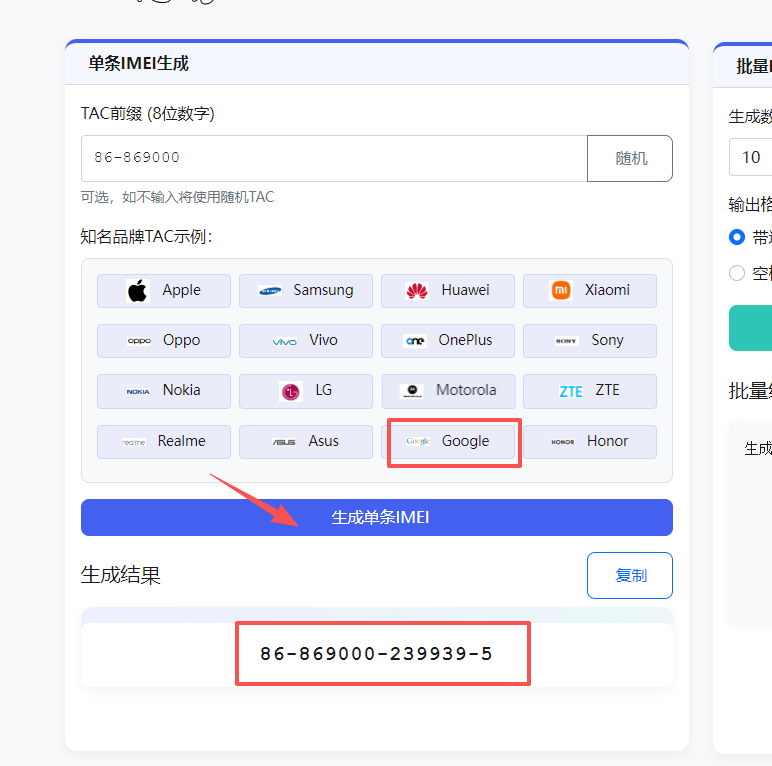This screenshot has width=772, height=766.
Task: Choose the Apple brand name text
Action: coord(182,290)
